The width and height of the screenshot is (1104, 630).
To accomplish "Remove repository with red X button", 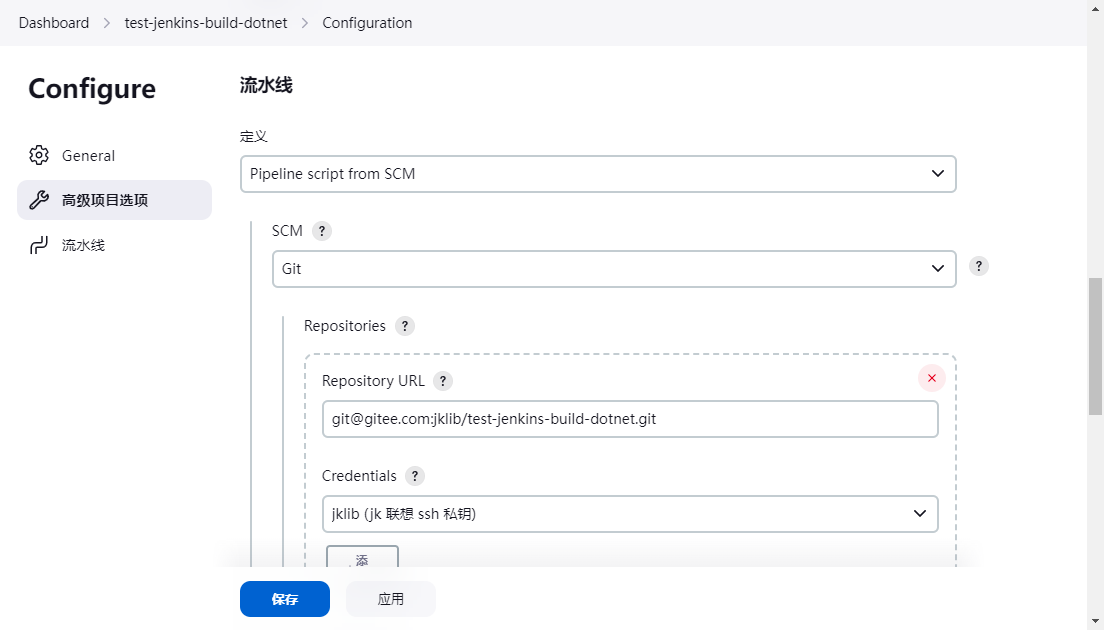I will coord(932,378).
